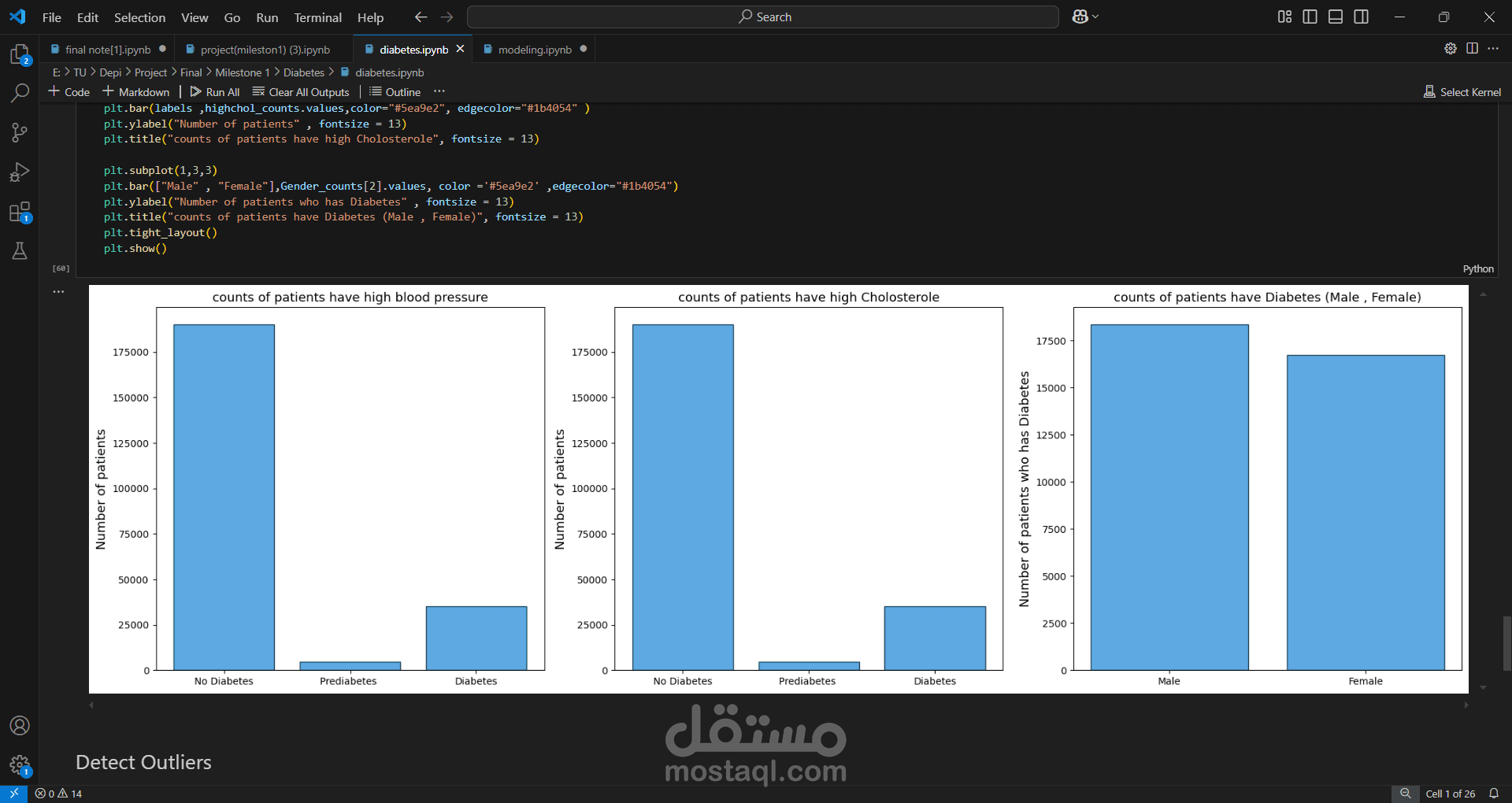The image size is (1512, 803).
Task: Open the Copilot chat icon
Action: point(1080,17)
